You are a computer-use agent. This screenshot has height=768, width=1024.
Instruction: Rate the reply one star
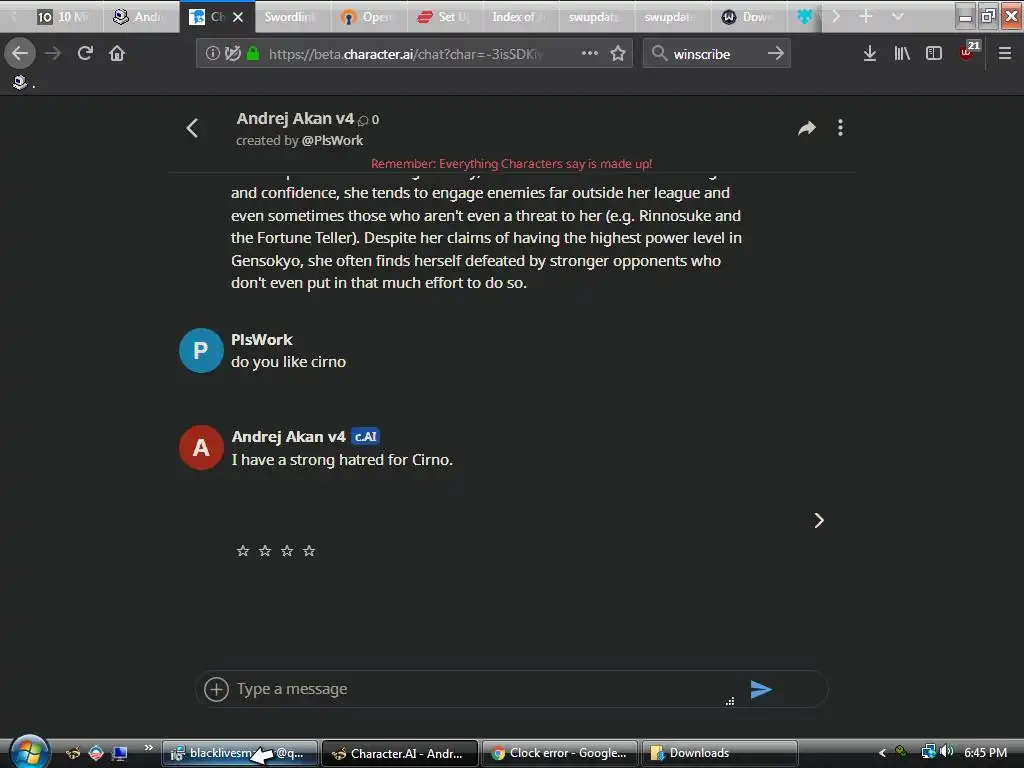click(x=243, y=551)
